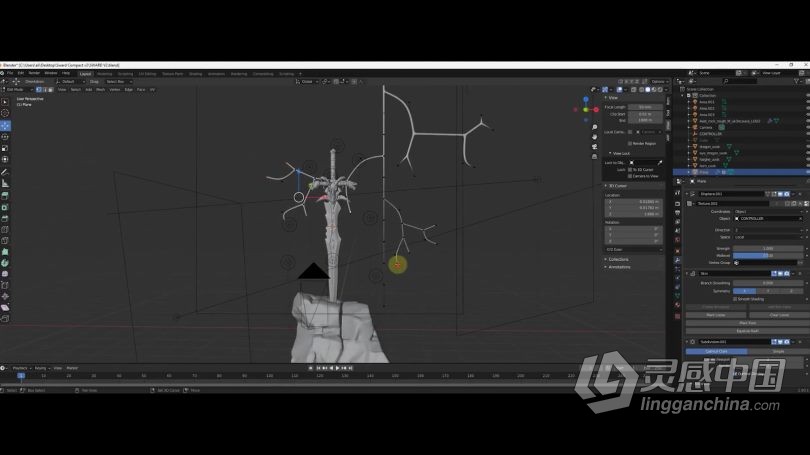Viewport: 810px width, 455px height.
Task: Select the Transform tool
Action: click(5, 160)
